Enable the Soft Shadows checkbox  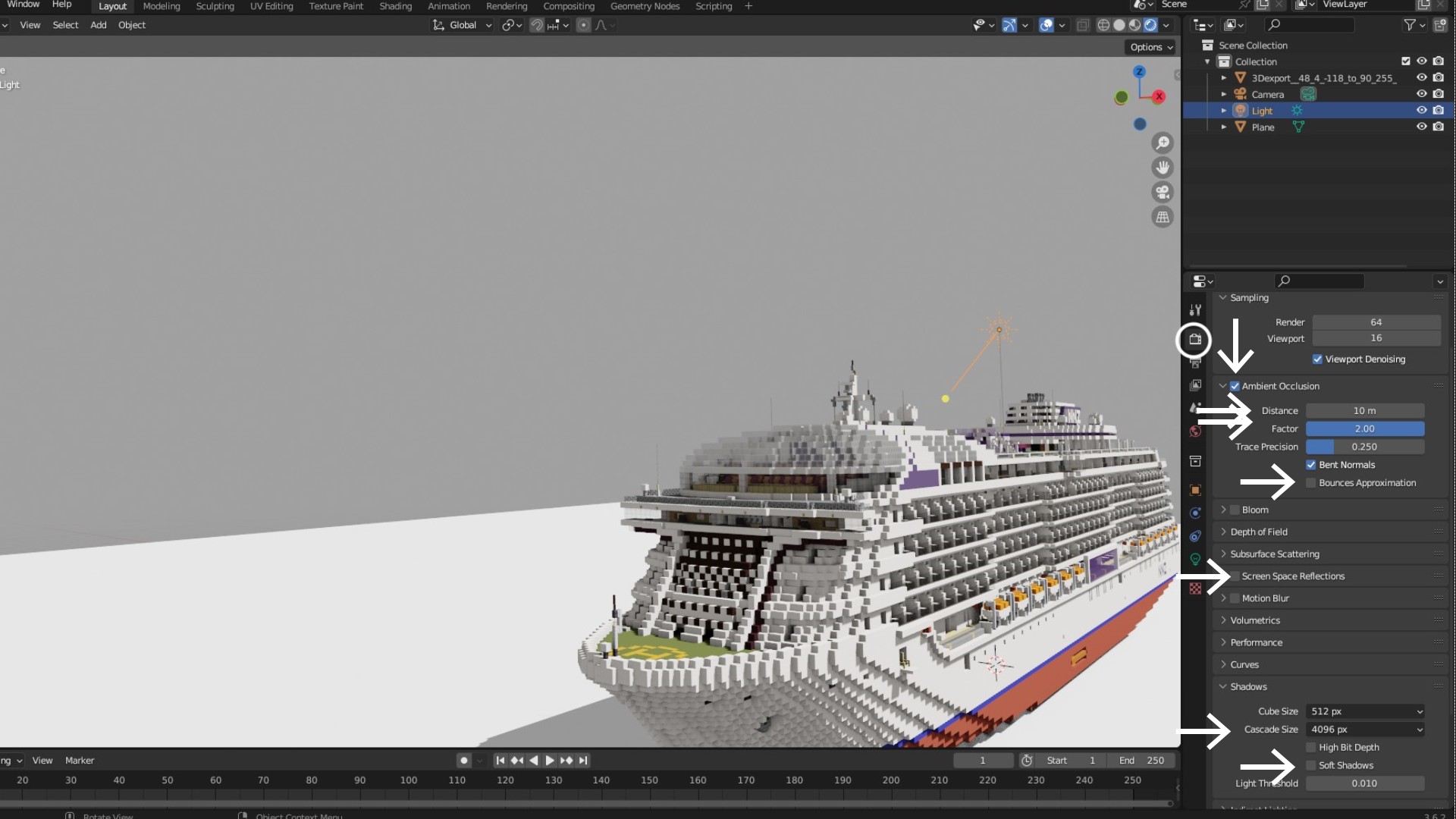tap(1310, 766)
